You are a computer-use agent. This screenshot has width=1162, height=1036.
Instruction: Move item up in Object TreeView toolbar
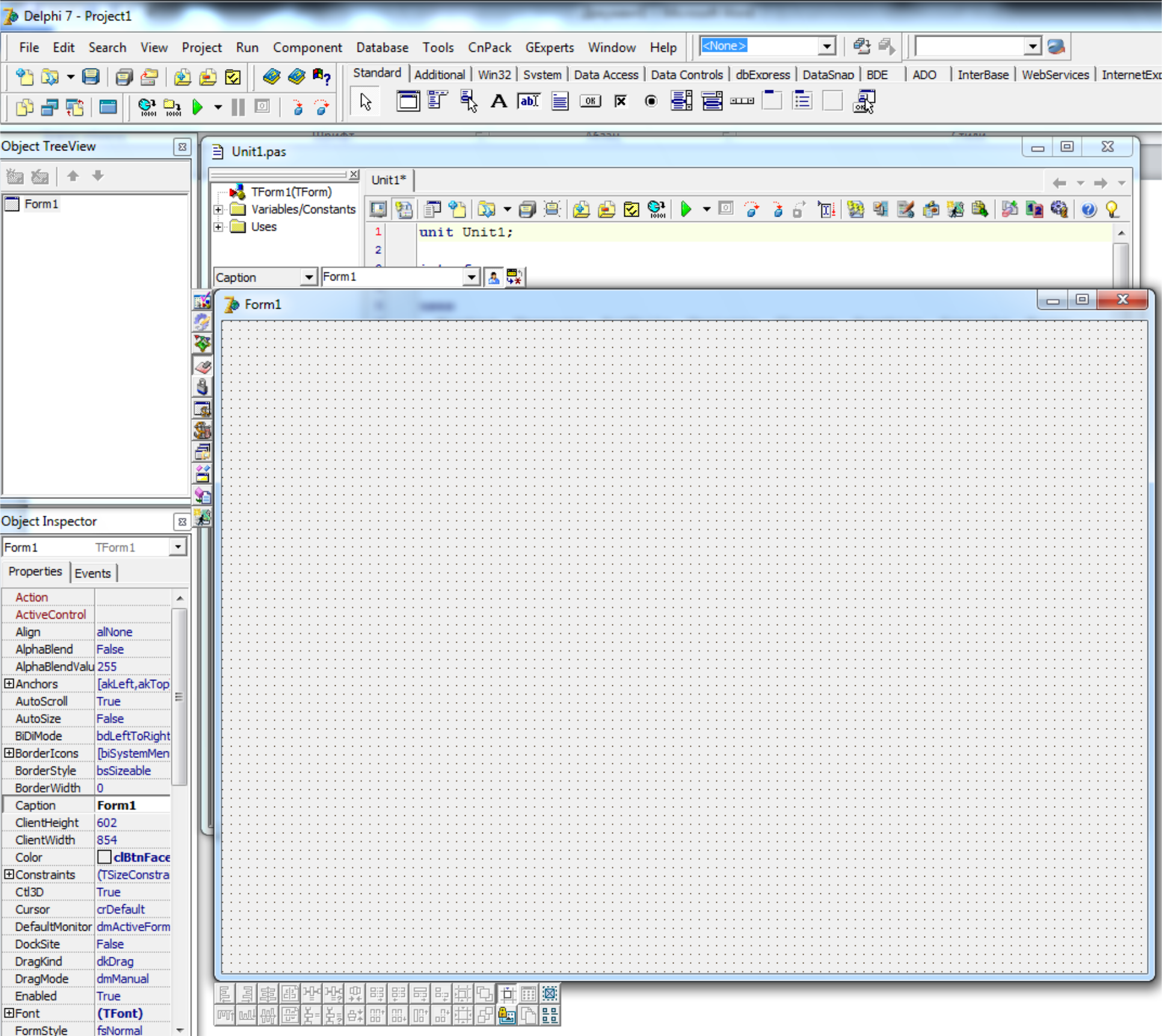[73, 176]
